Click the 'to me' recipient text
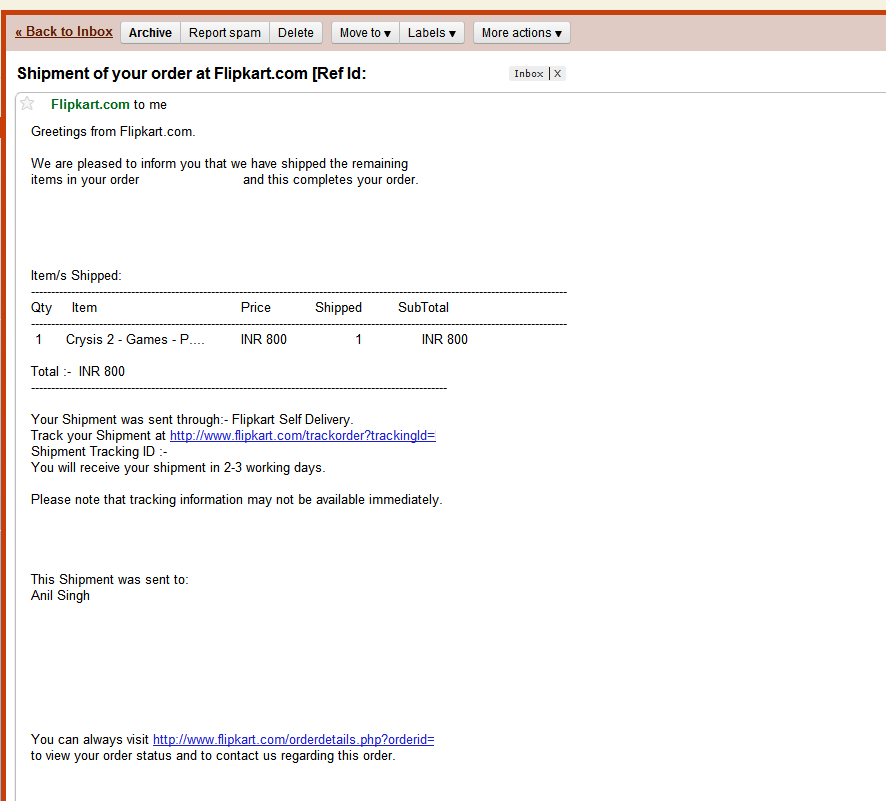 tap(150, 105)
